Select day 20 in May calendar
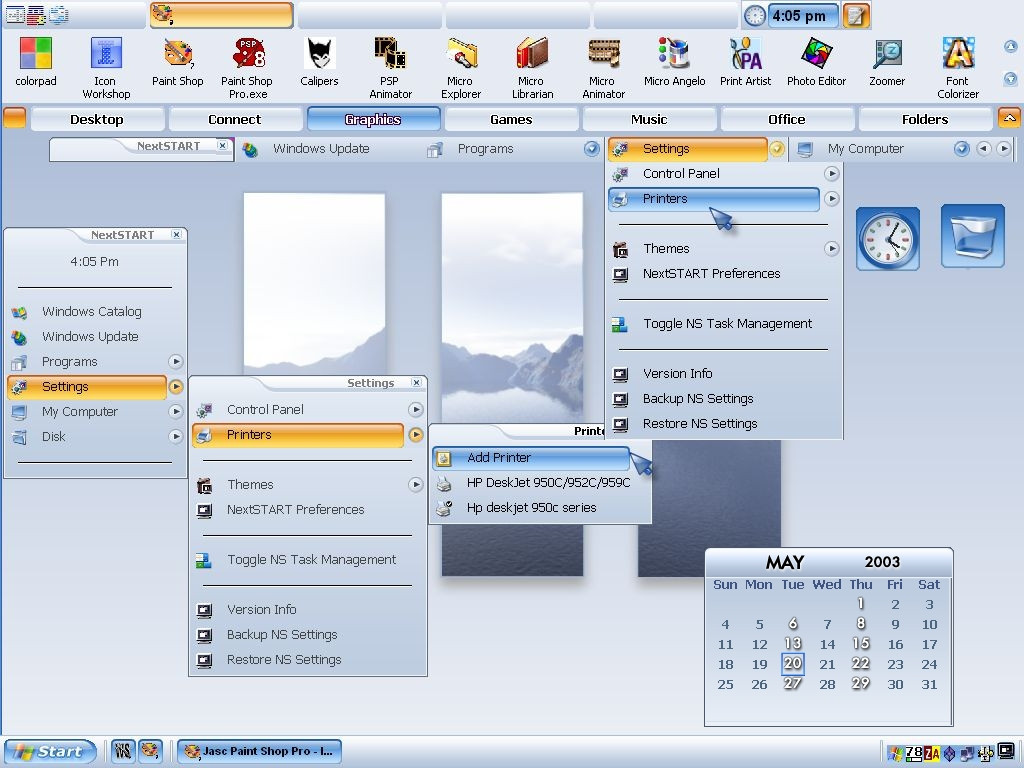The height and width of the screenshot is (768, 1024). [x=793, y=664]
